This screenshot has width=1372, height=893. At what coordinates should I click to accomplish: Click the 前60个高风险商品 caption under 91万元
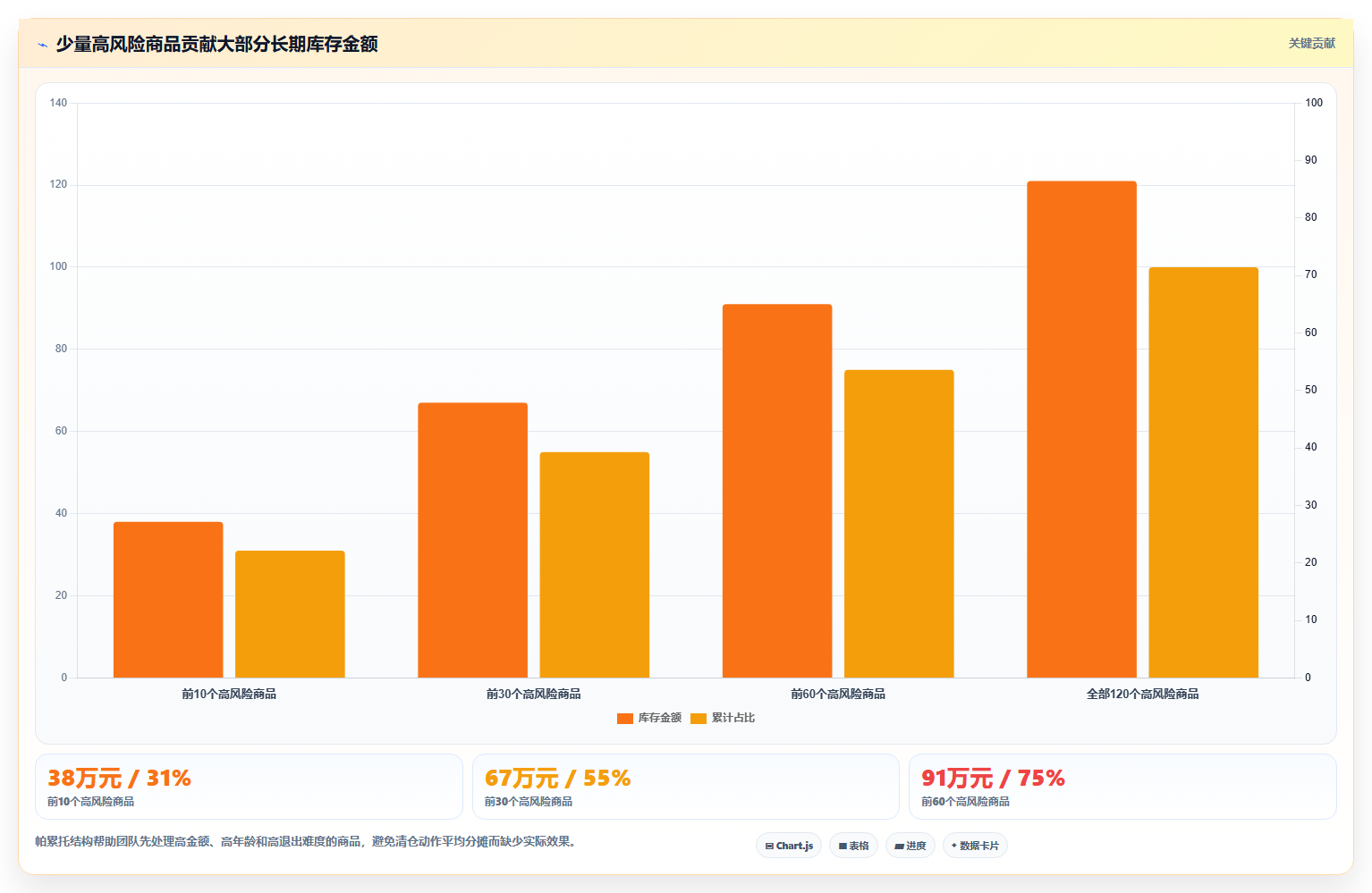[966, 802]
